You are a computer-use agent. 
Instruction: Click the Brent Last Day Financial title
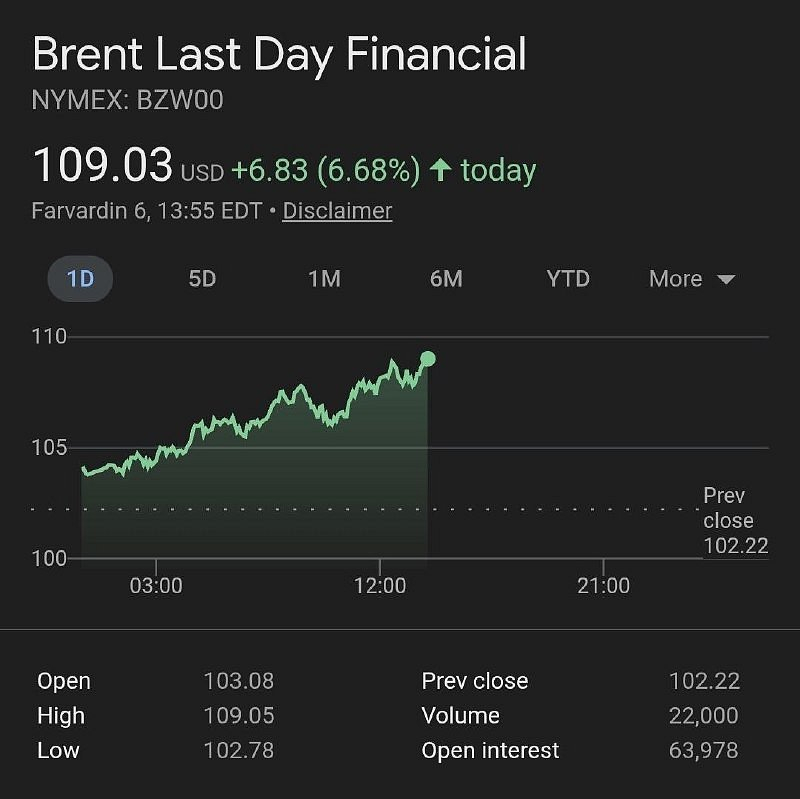279,54
